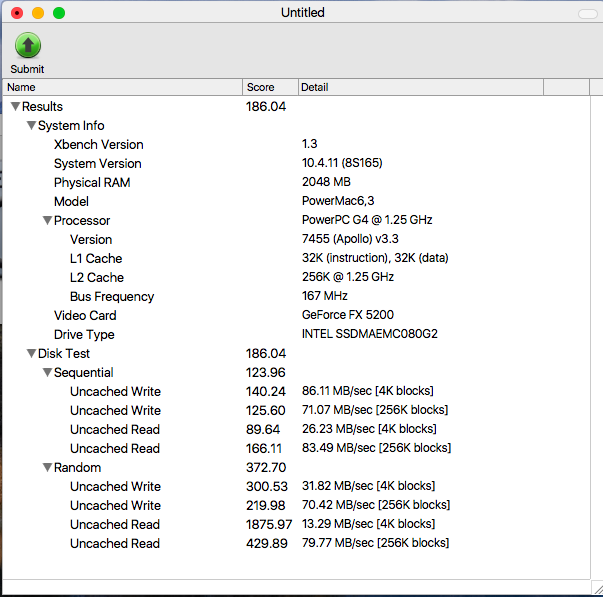Select Sequential Uncached Read scoring 89.64
The width and height of the screenshot is (603, 597).
click(x=296, y=429)
